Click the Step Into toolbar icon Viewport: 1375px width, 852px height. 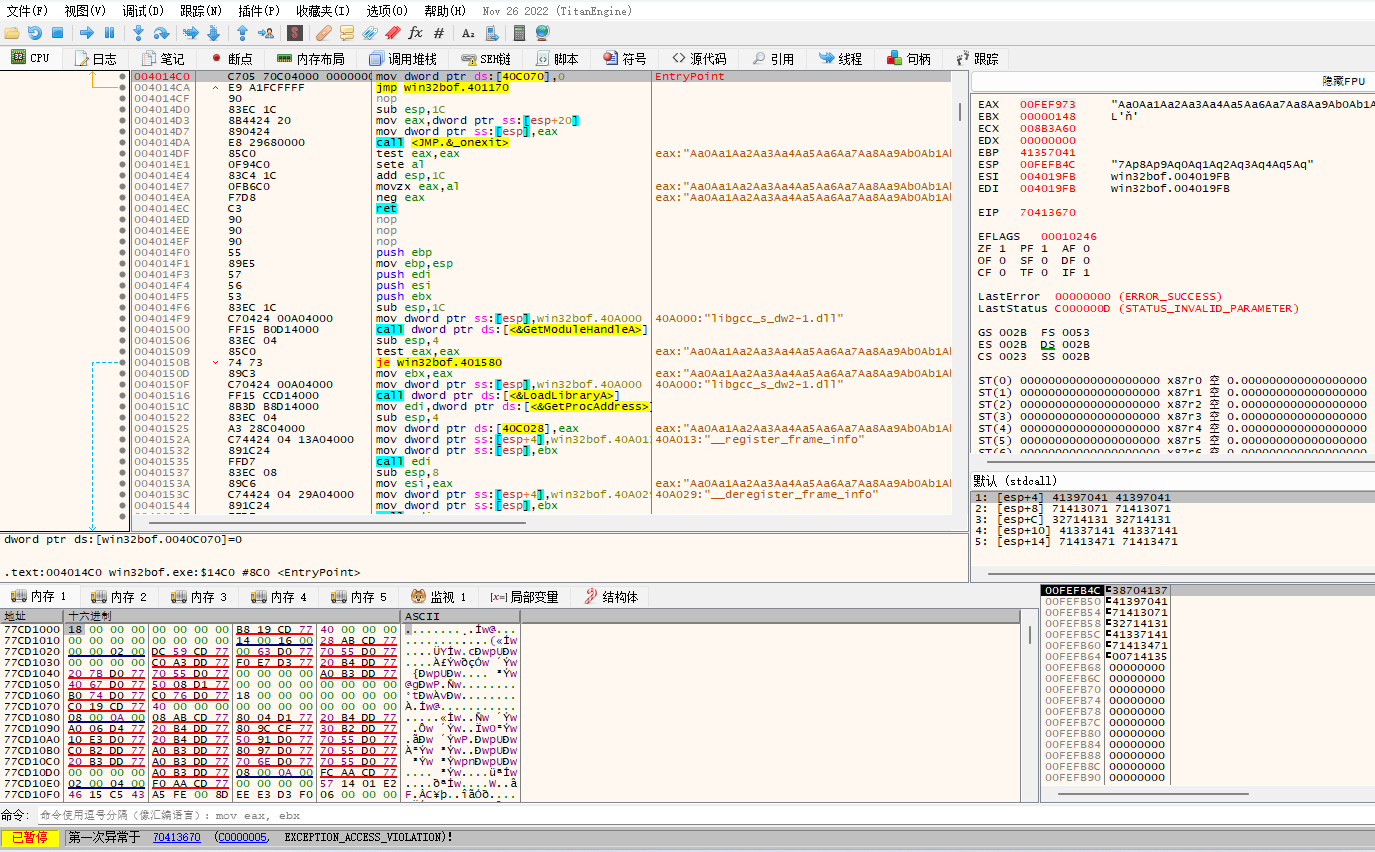point(139,33)
